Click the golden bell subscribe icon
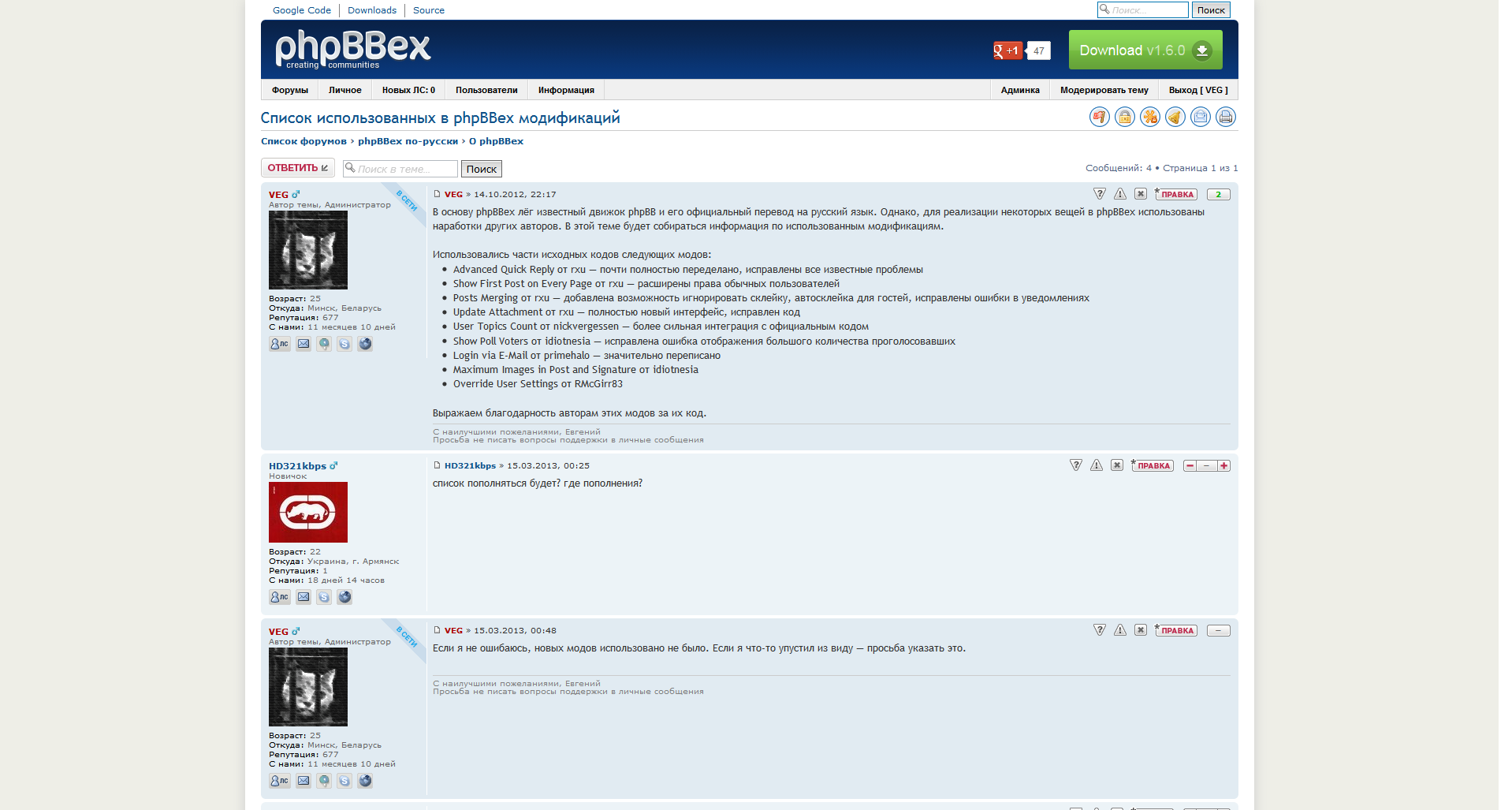This screenshot has width=1512, height=810. tap(1175, 118)
